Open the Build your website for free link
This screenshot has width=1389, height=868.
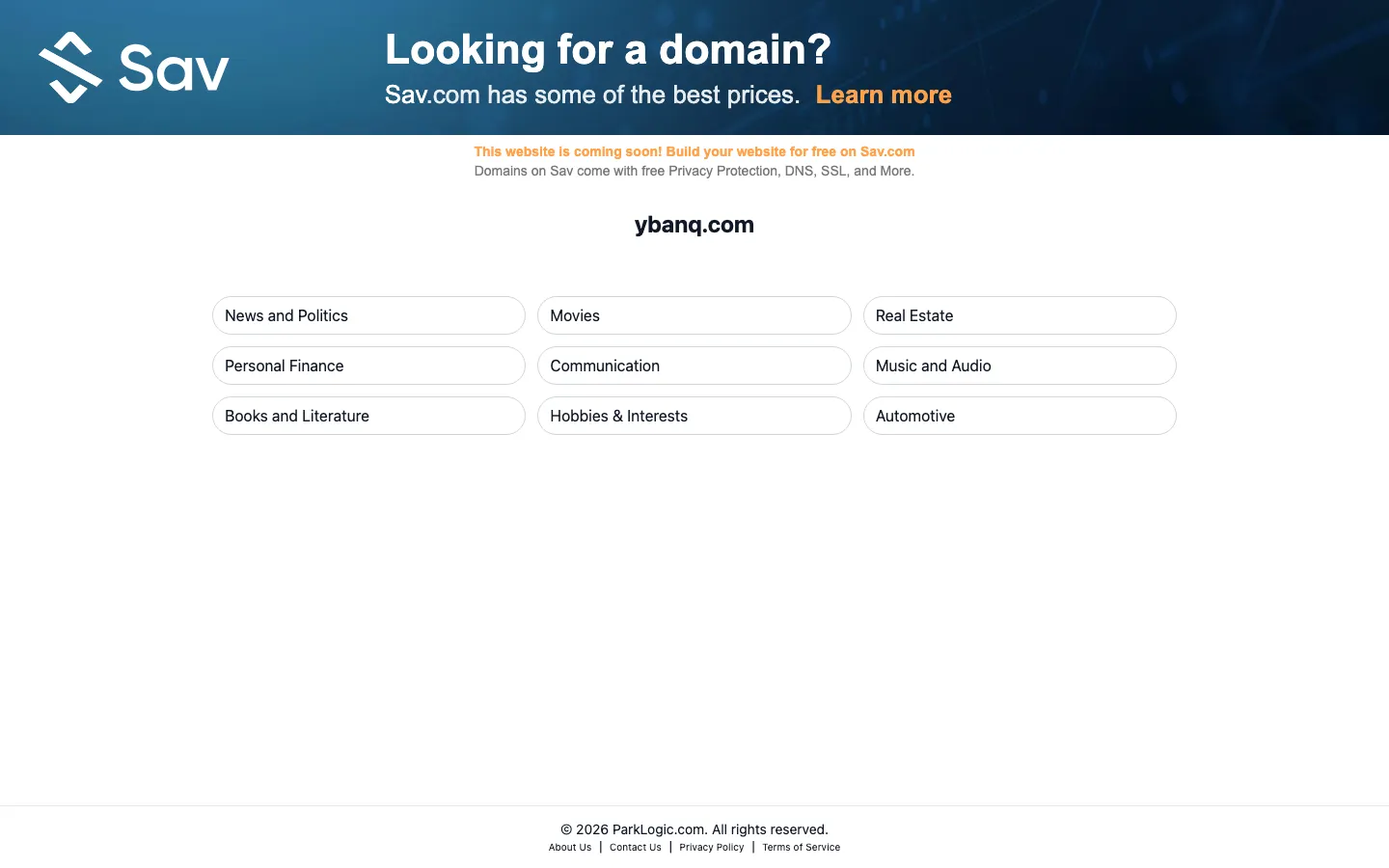click(x=694, y=151)
